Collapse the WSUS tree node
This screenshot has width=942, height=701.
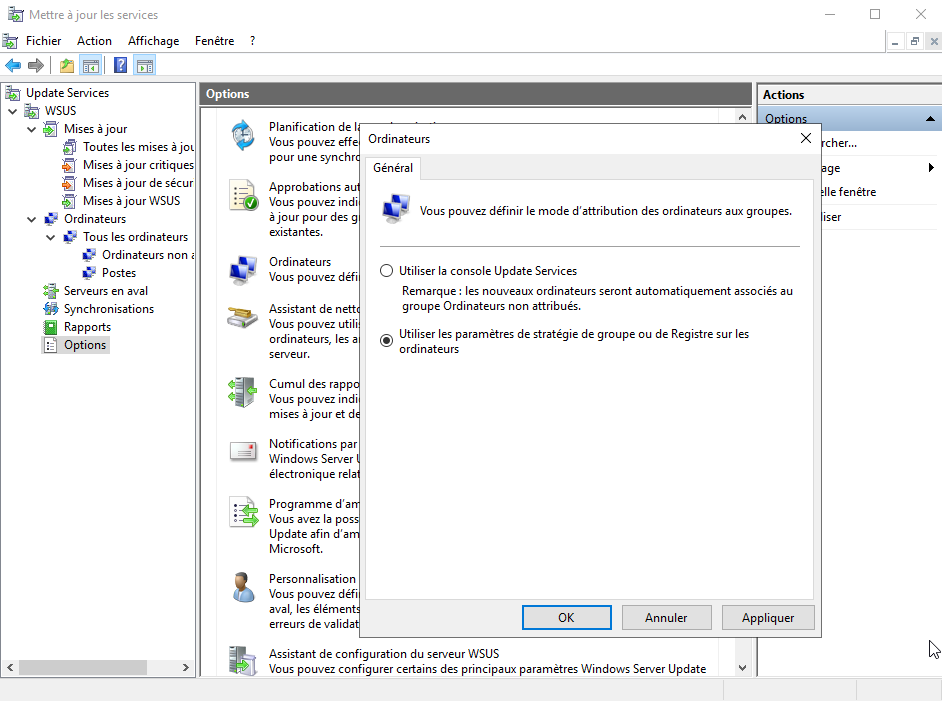click(13, 111)
